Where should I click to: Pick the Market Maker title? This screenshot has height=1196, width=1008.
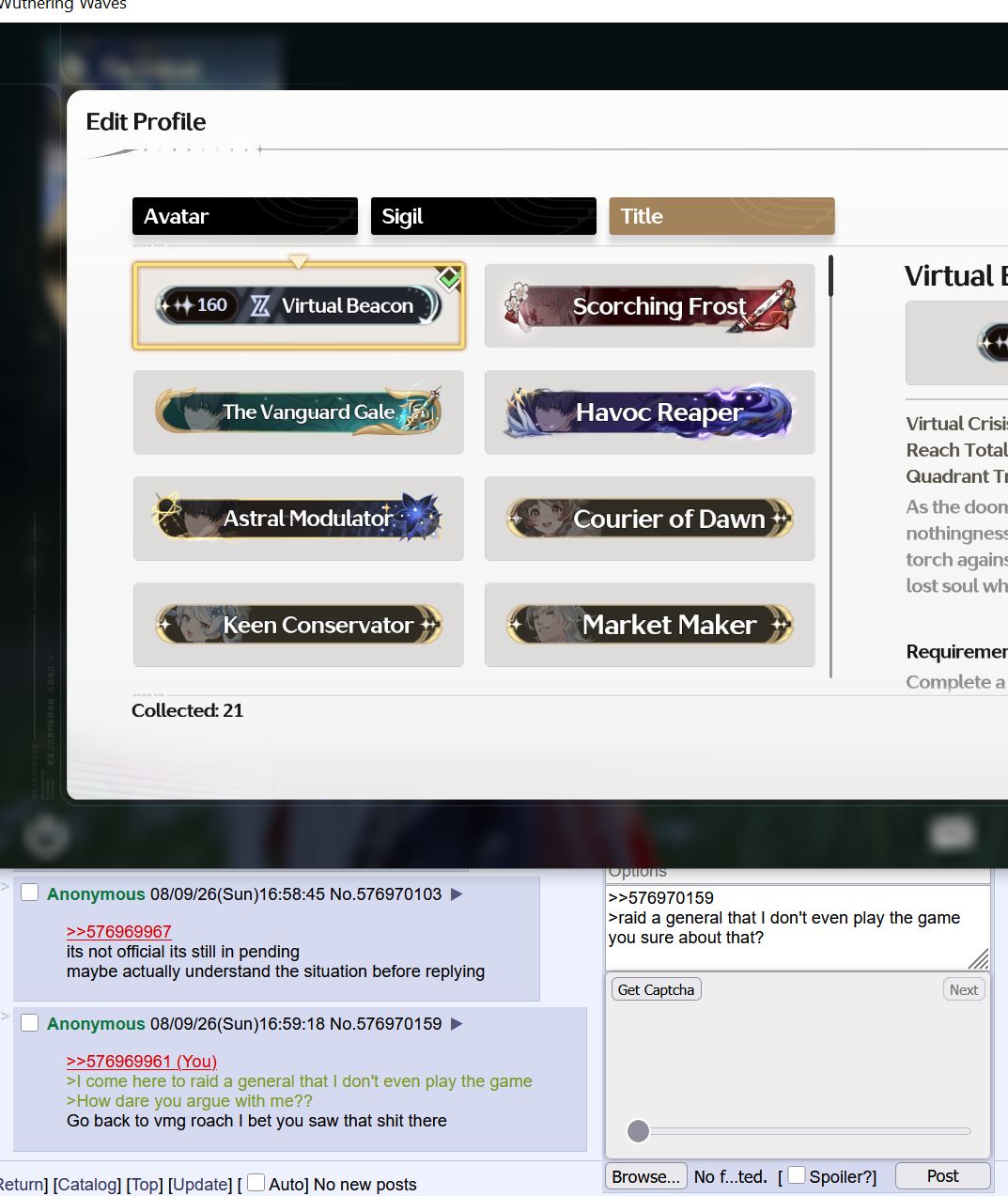tap(649, 625)
